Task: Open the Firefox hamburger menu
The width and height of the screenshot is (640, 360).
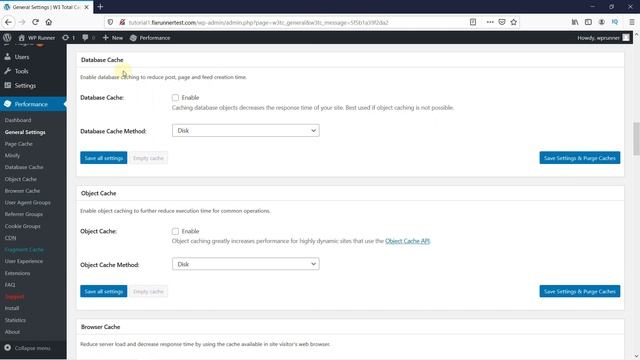Action: [x=631, y=22]
